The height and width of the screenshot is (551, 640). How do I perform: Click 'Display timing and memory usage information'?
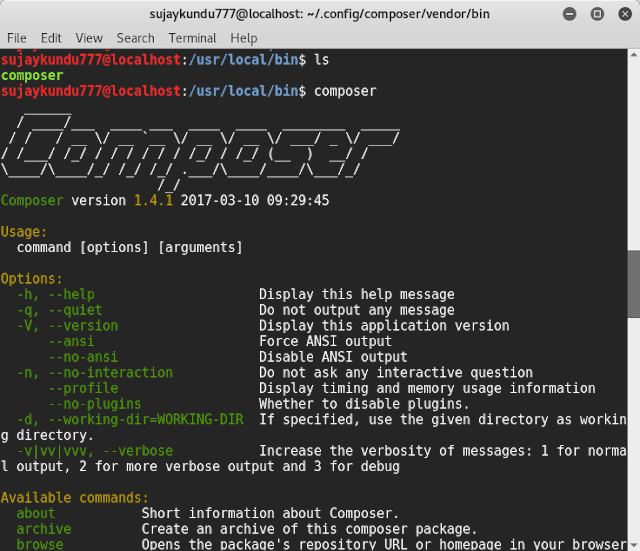[427, 388]
